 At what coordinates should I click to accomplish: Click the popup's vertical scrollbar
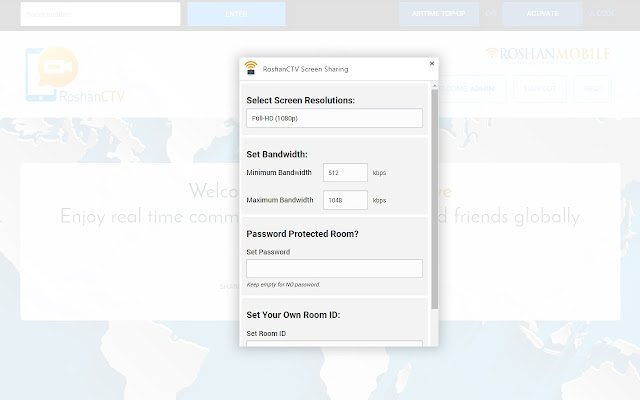point(435,199)
